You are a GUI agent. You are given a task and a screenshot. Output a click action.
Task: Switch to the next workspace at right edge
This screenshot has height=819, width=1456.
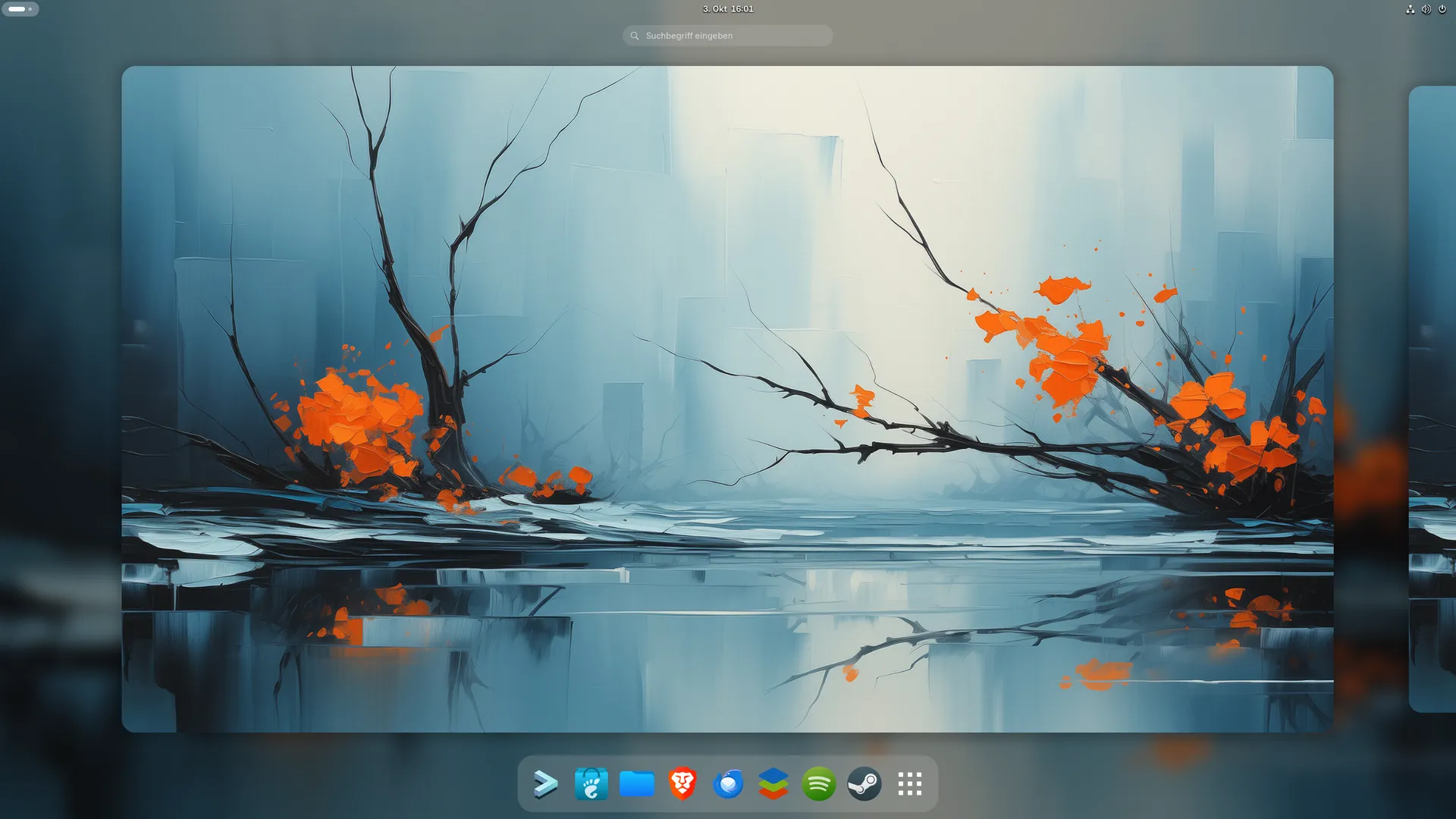click(x=1433, y=399)
